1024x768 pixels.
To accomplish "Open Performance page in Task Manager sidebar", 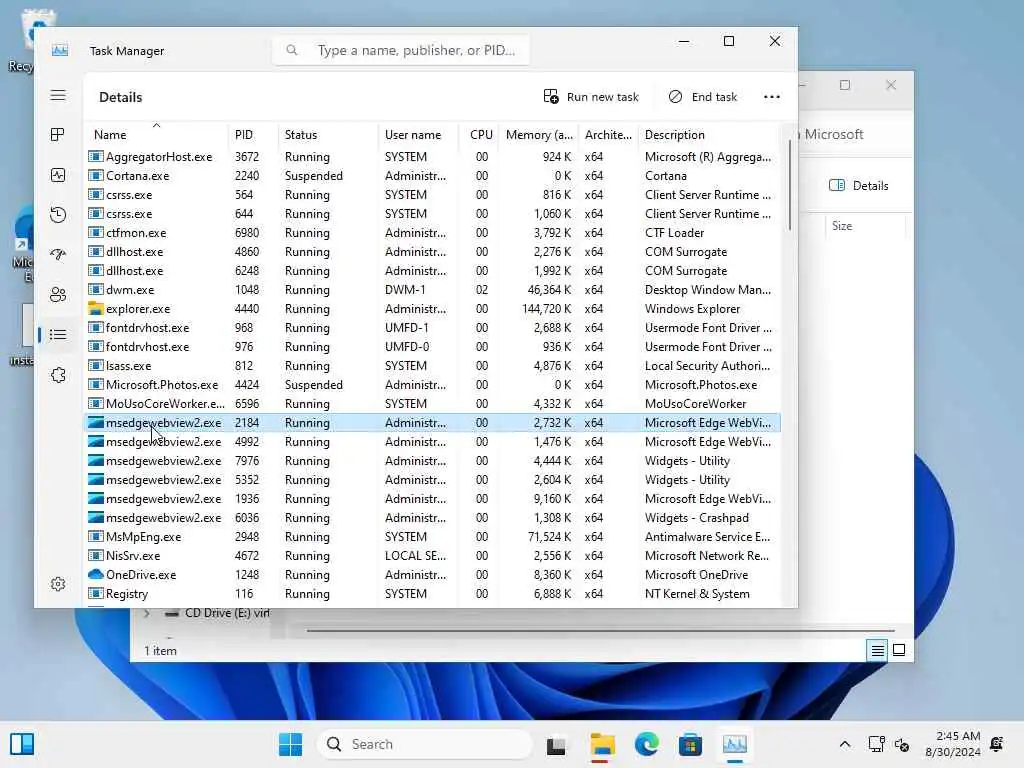I will [58, 175].
